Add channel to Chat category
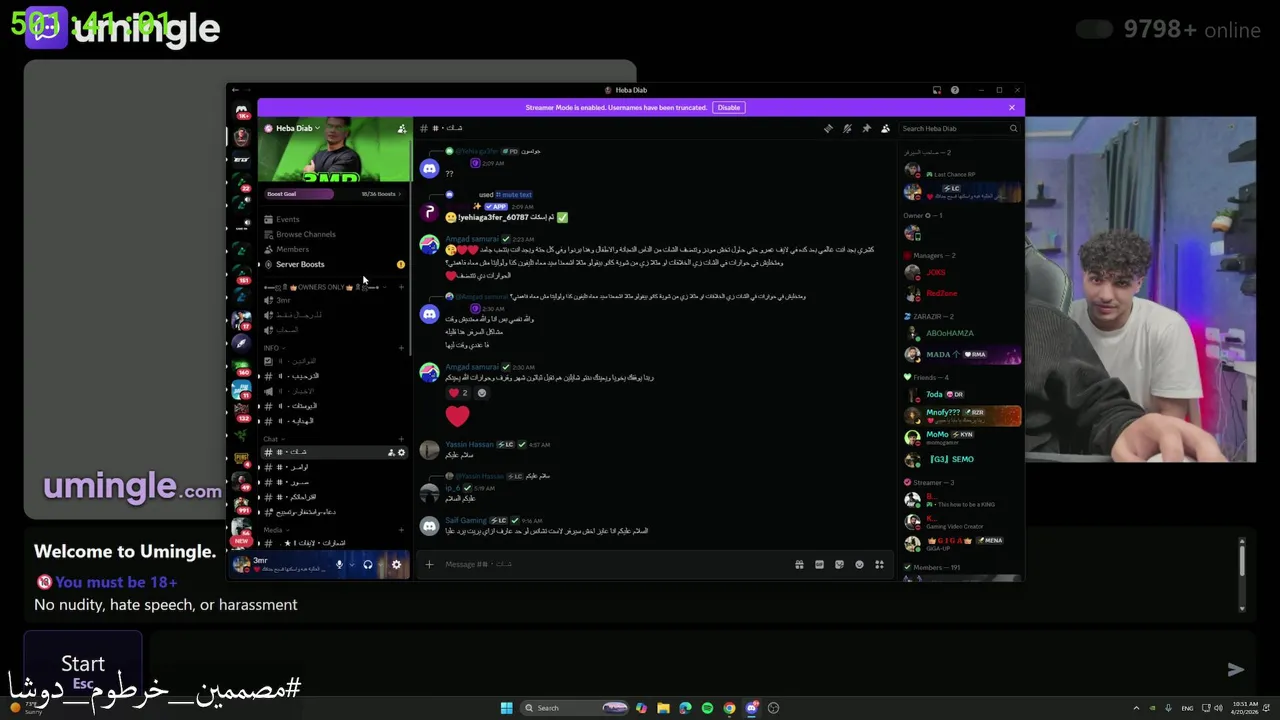The image size is (1280, 720). [x=401, y=439]
